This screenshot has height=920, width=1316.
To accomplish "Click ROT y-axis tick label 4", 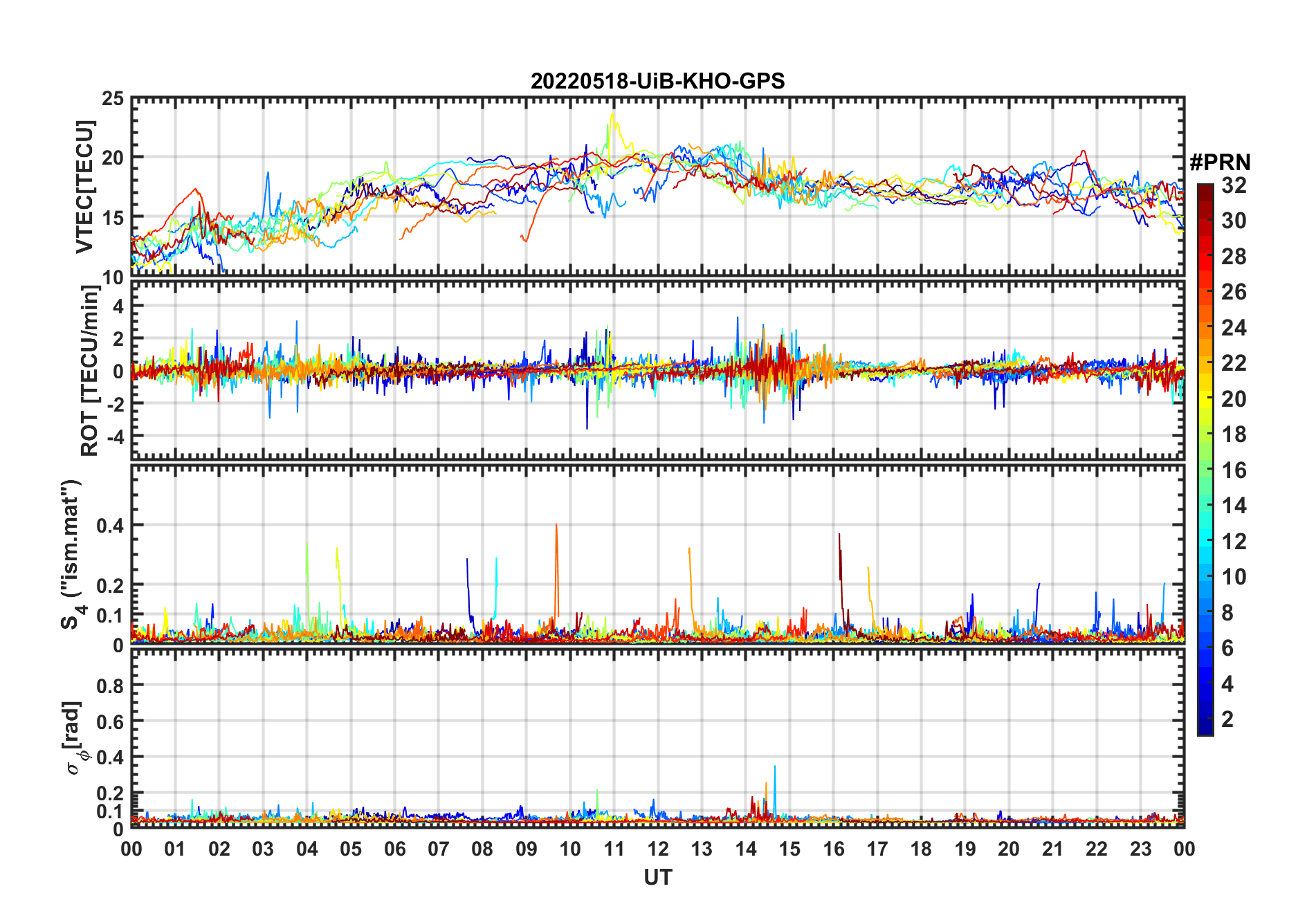I will pyautogui.click(x=118, y=305).
